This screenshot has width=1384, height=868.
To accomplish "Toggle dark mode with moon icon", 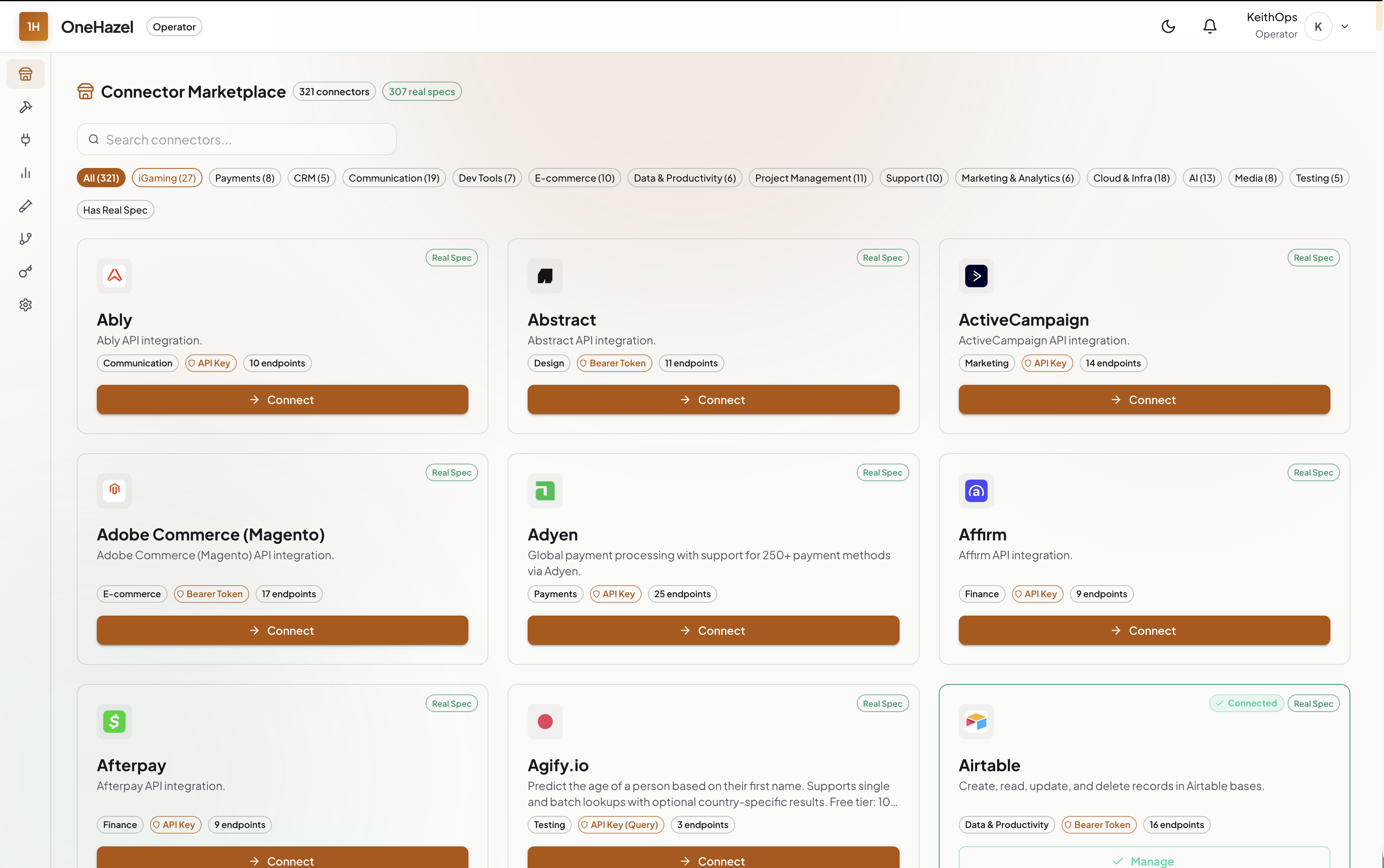I will 1168,26.
